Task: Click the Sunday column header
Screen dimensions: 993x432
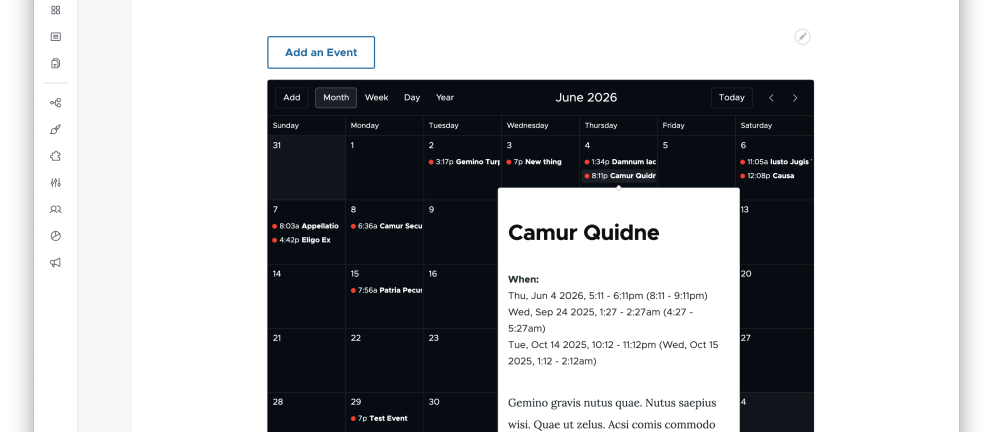Action: tap(286, 125)
